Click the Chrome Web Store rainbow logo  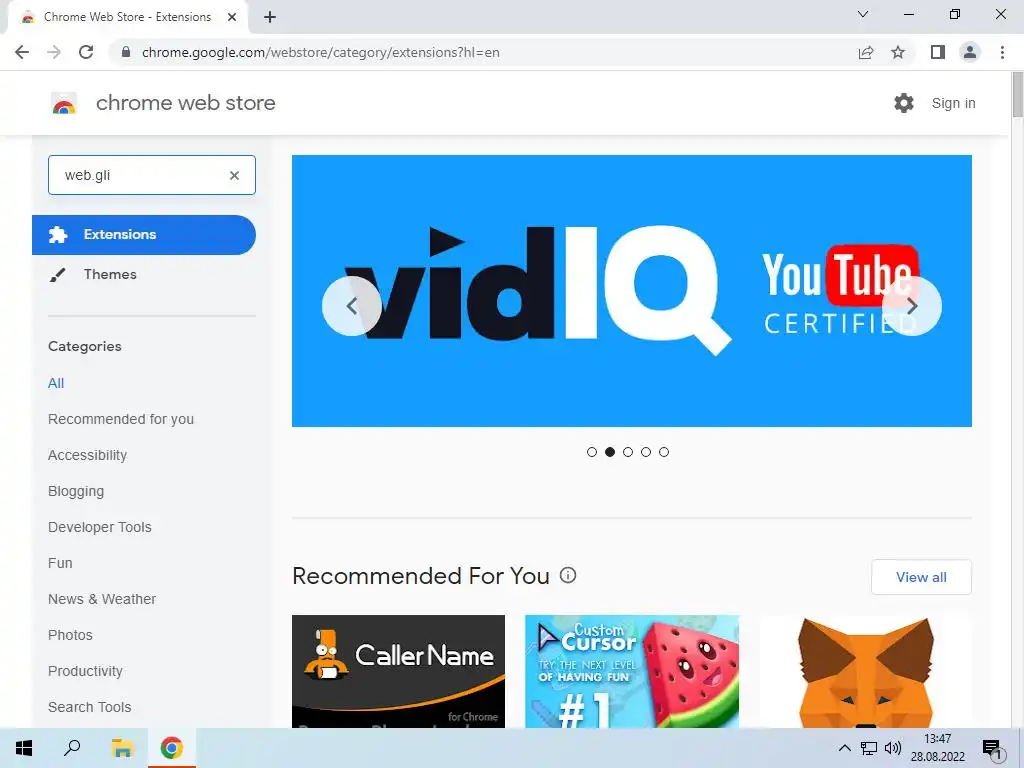pos(64,103)
